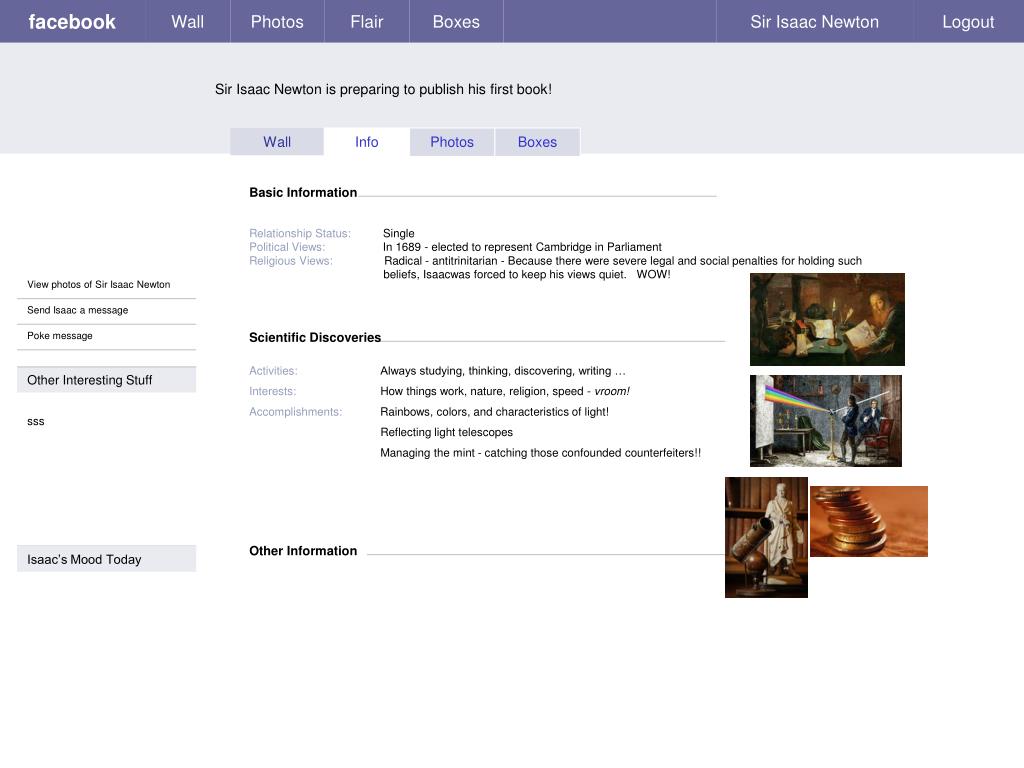Click the 'Managing the mint' line
1024x768 pixels.
pyautogui.click(x=541, y=453)
